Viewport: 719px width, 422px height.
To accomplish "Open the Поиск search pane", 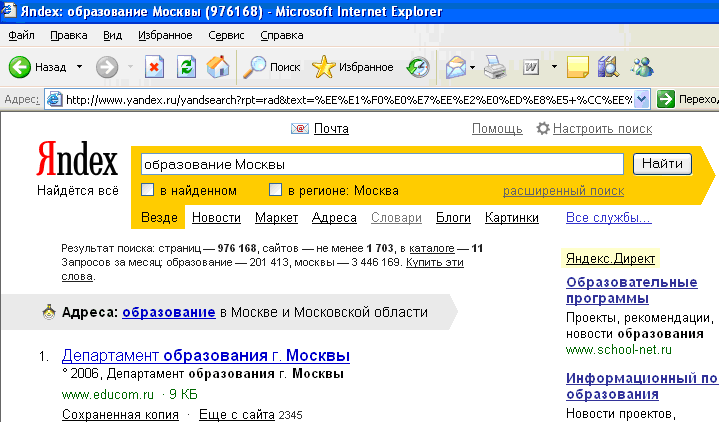I will [271, 67].
